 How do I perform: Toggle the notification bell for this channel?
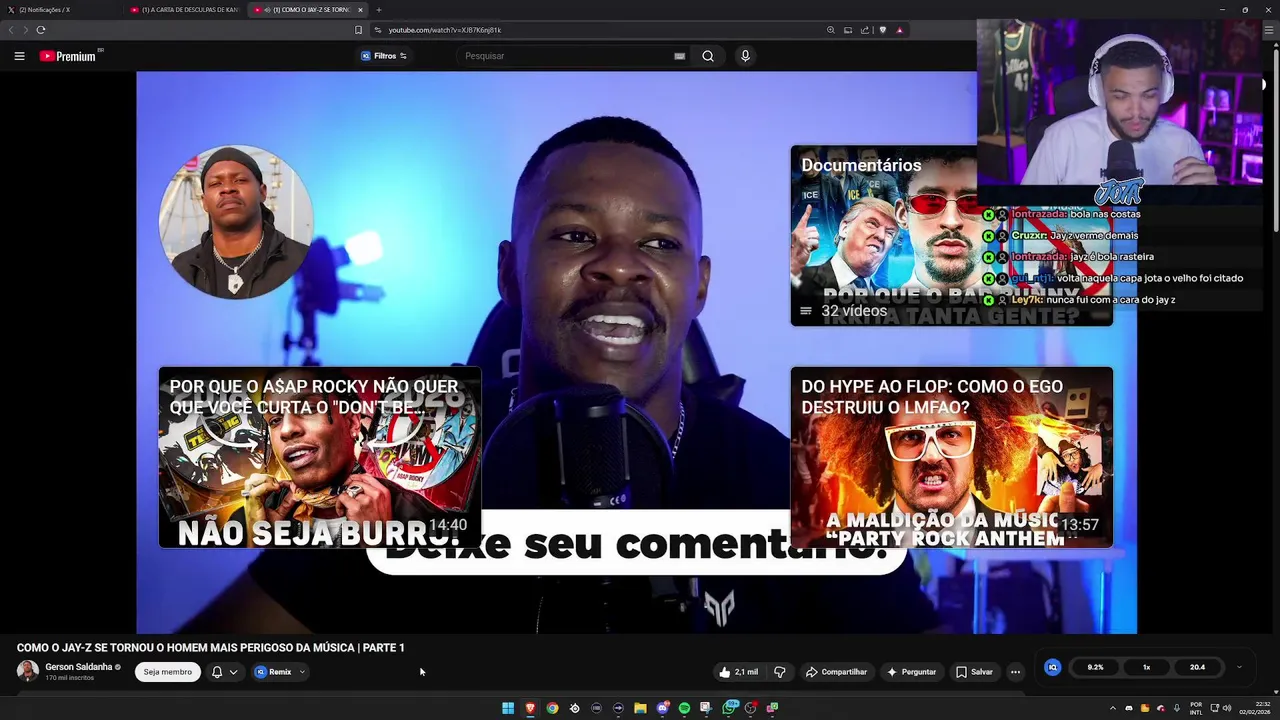tap(217, 672)
